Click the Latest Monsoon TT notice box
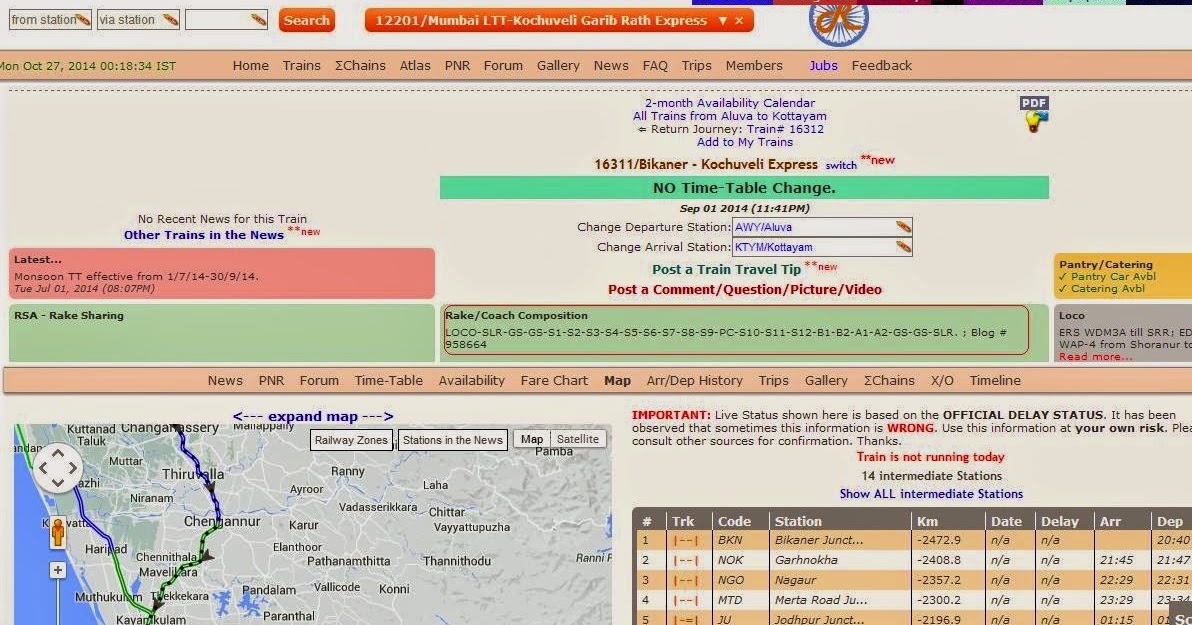 pyautogui.click(x=222, y=273)
